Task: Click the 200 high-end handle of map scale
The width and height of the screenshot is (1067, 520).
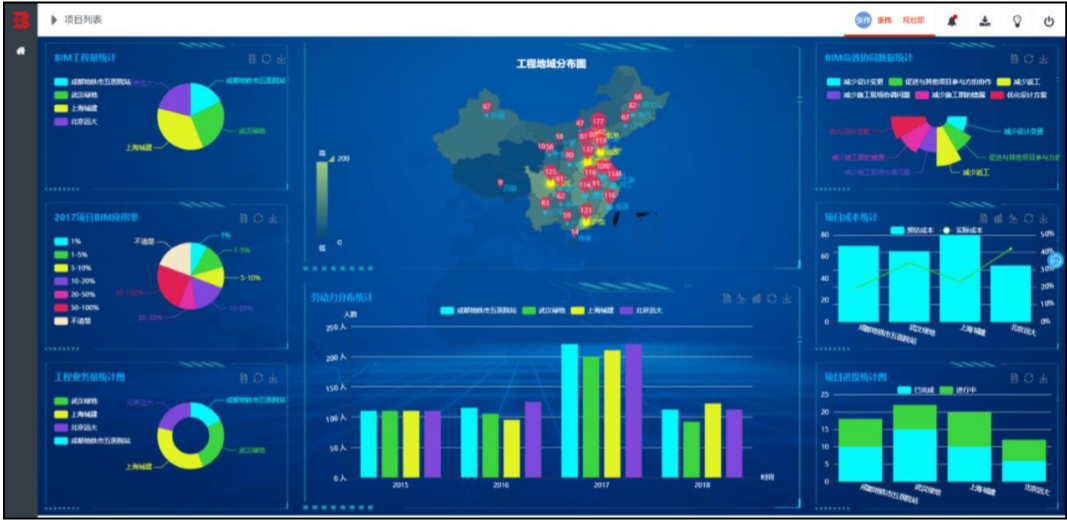Action: click(x=333, y=159)
